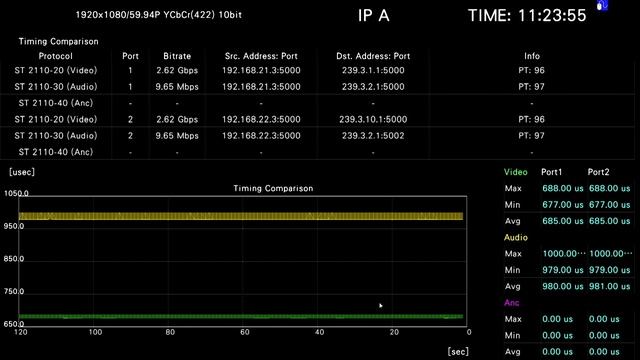The height and width of the screenshot is (360, 640).
Task: Click the green Video stats heading
Action: 516,172
